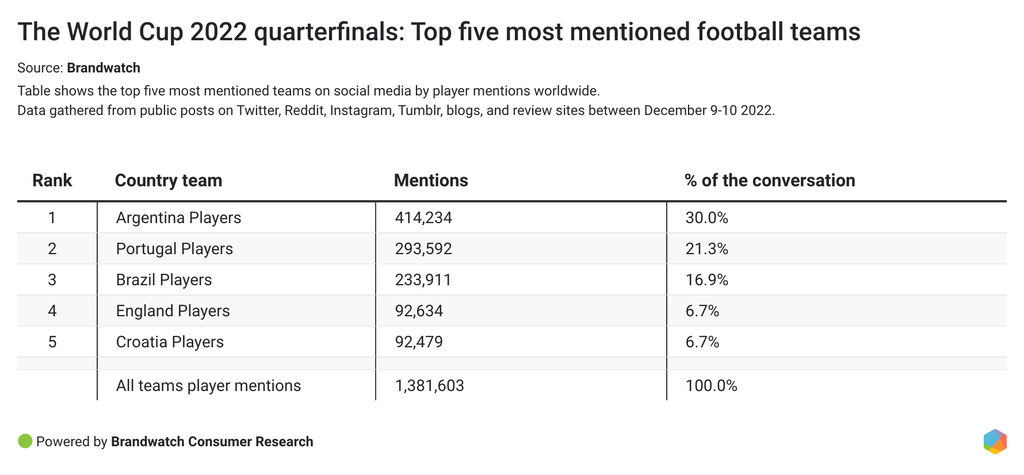
Task: Click the 1,381,603 total mentions value
Action: tap(429, 385)
